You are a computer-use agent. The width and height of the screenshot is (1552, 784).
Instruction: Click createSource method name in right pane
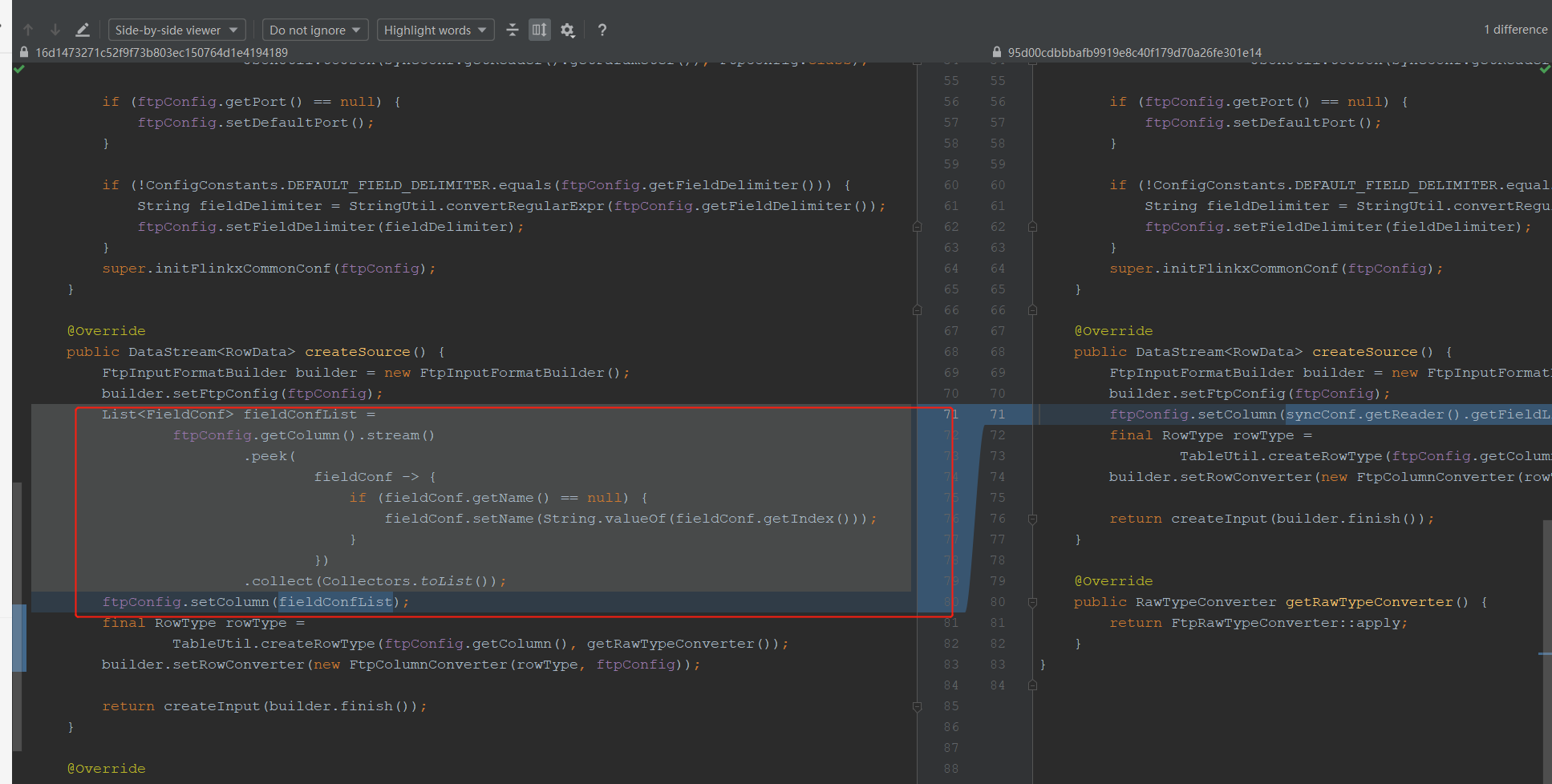click(1364, 352)
